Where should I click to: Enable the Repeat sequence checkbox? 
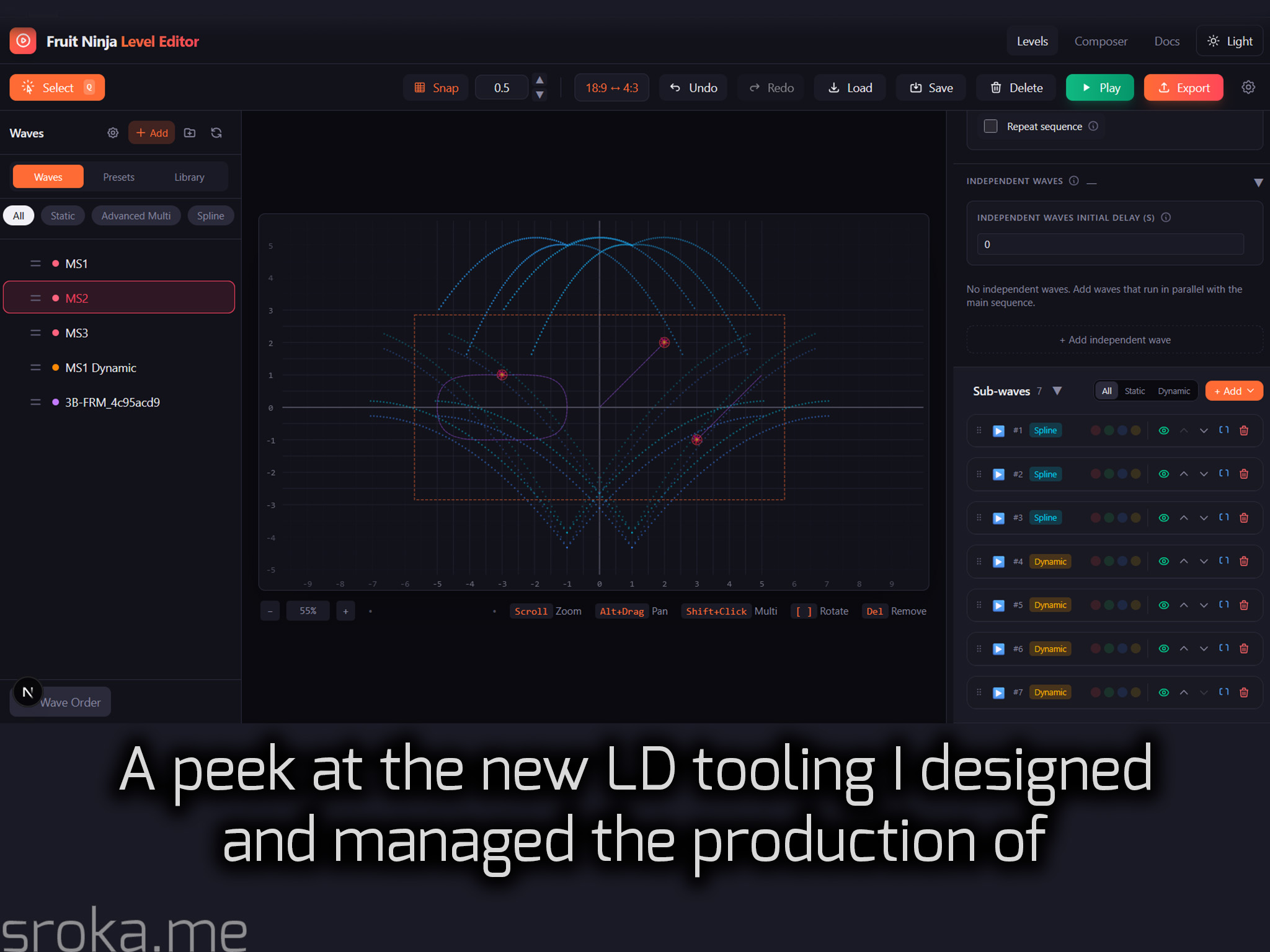point(991,126)
